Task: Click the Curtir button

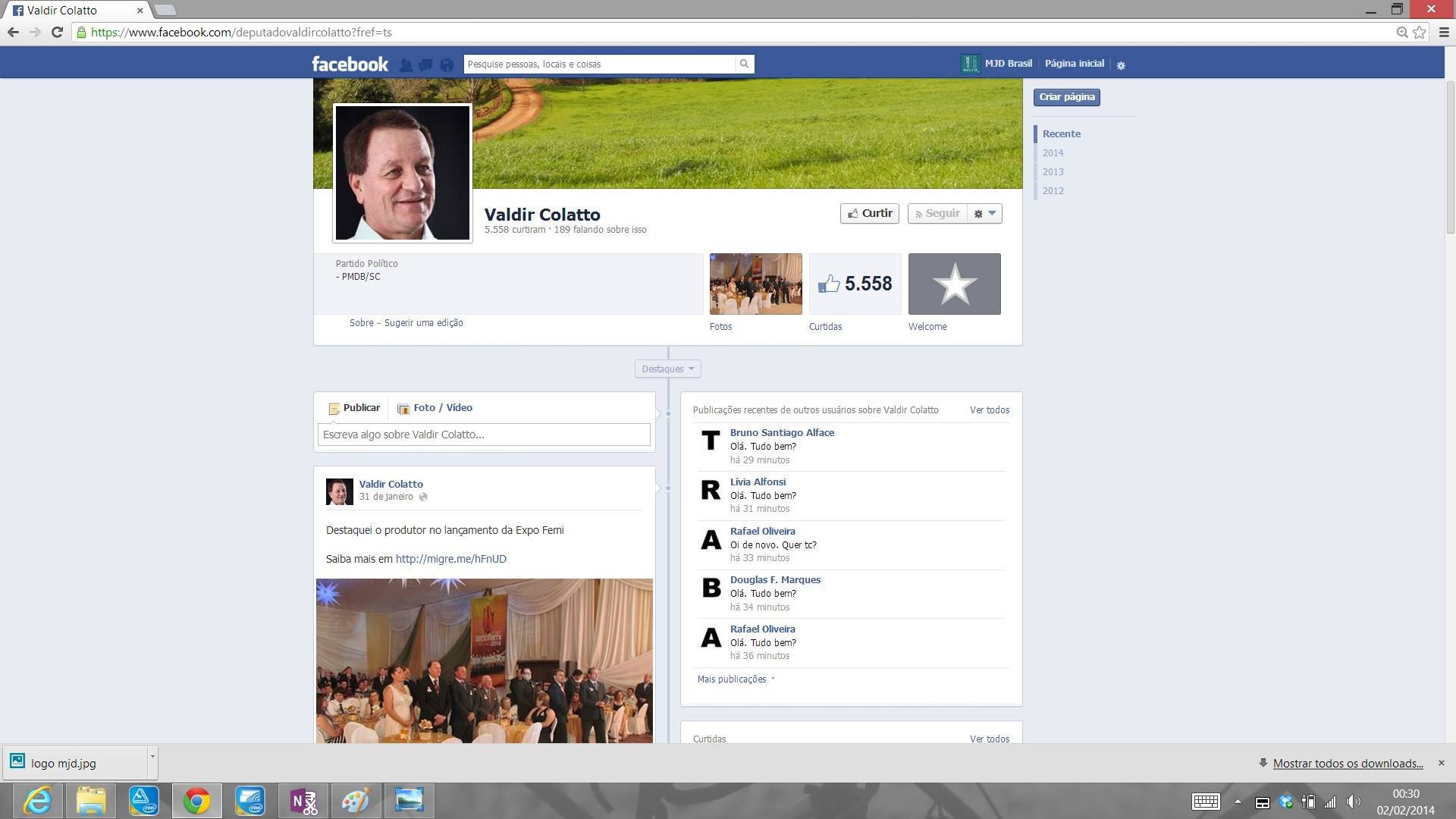Action: click(869, 214)
